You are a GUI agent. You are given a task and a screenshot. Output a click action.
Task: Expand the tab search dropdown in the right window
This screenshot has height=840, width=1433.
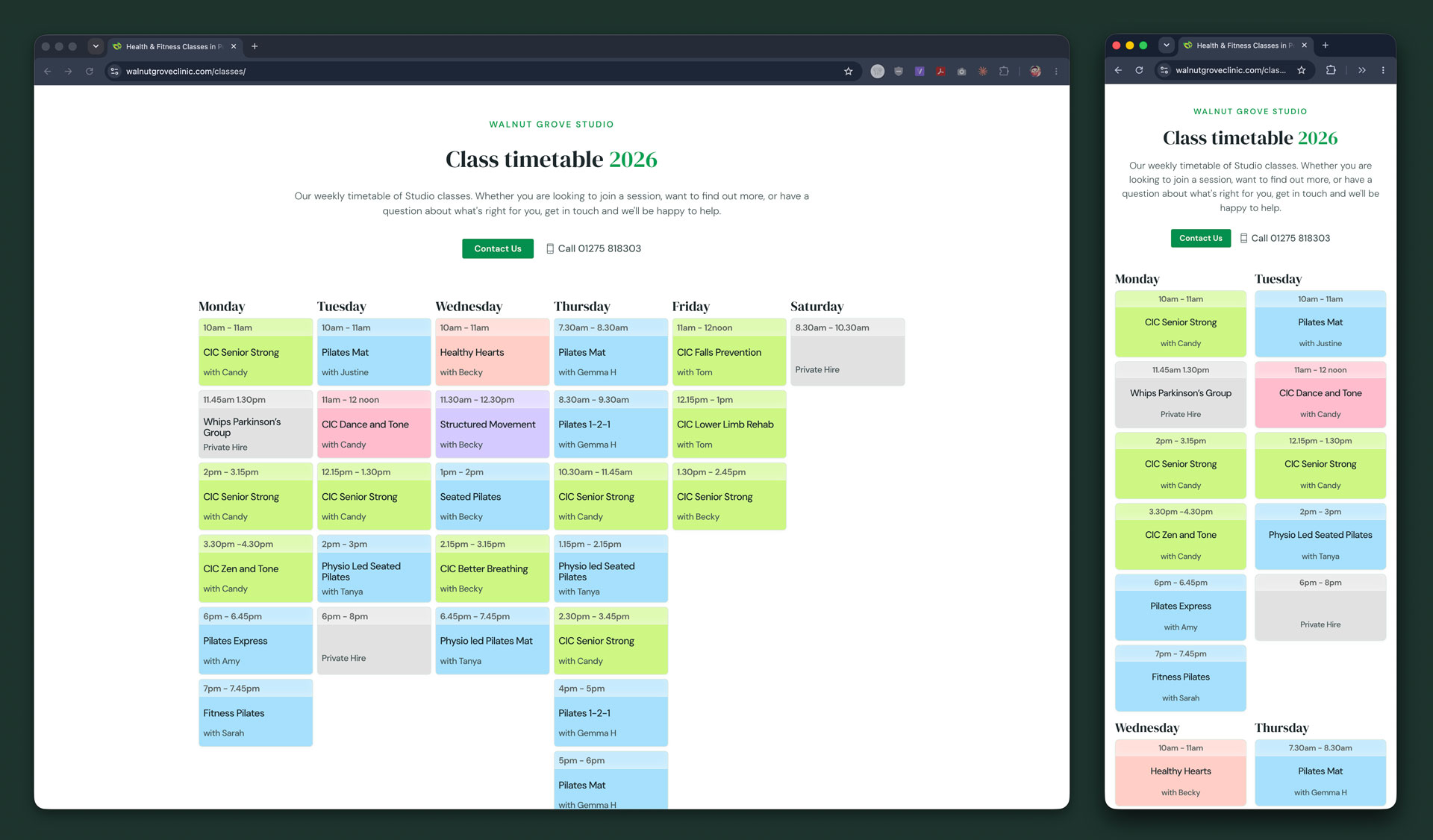tap(1167, 46)
